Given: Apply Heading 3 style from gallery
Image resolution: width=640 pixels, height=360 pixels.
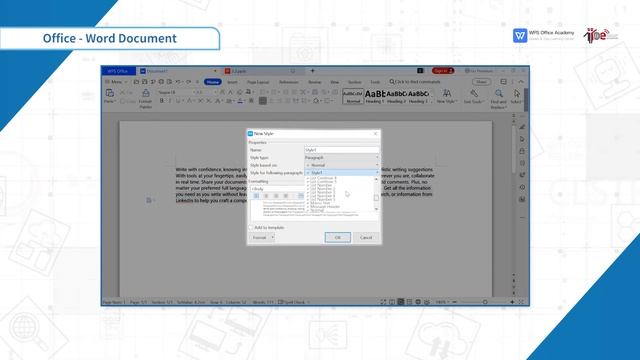Looking at the screenshot, I should (x=418, y=96).
